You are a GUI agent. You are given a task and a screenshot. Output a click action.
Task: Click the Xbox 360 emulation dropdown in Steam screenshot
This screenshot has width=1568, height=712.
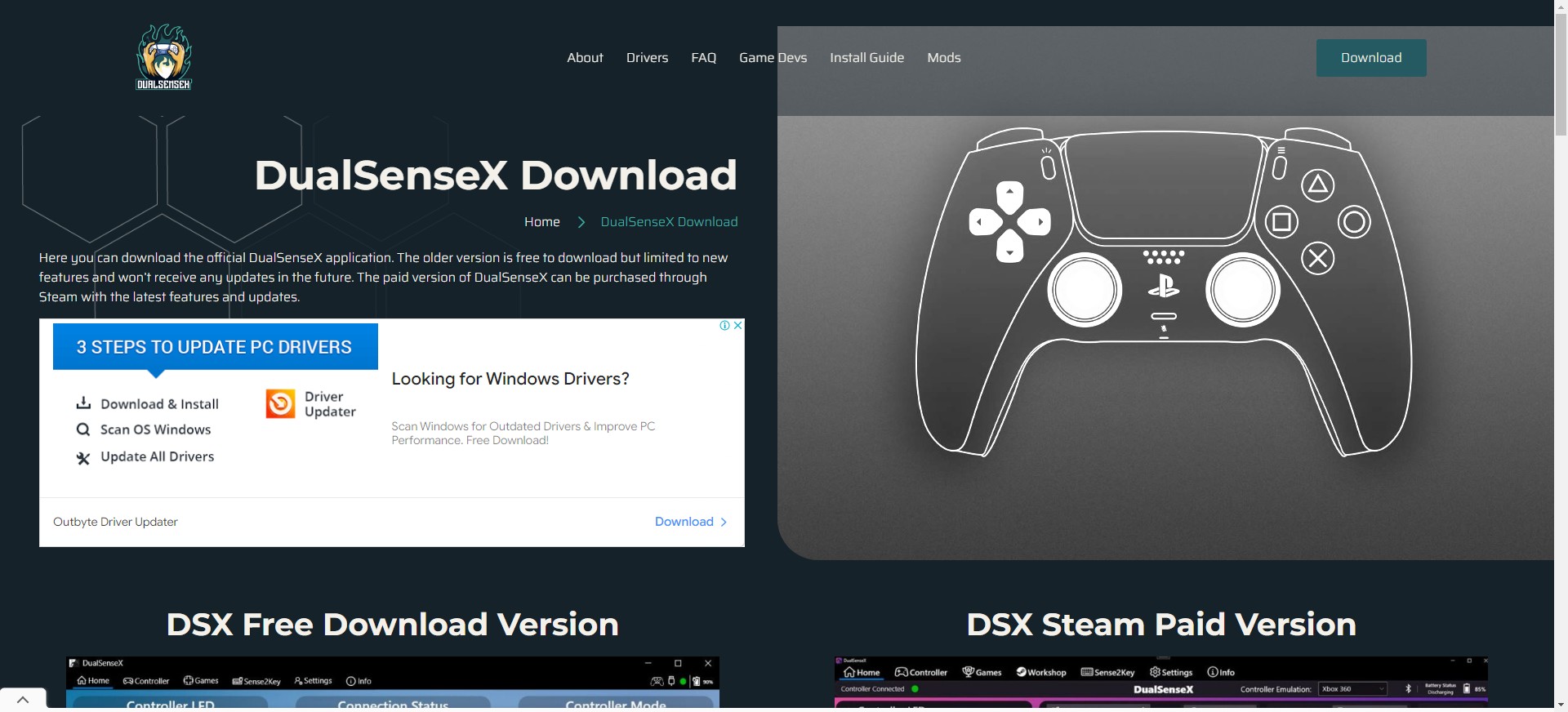click(1353, 689)
